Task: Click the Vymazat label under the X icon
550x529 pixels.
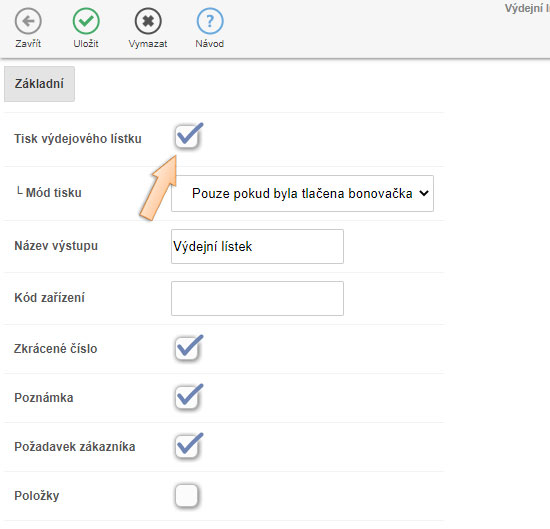Action: pos(148,44)
